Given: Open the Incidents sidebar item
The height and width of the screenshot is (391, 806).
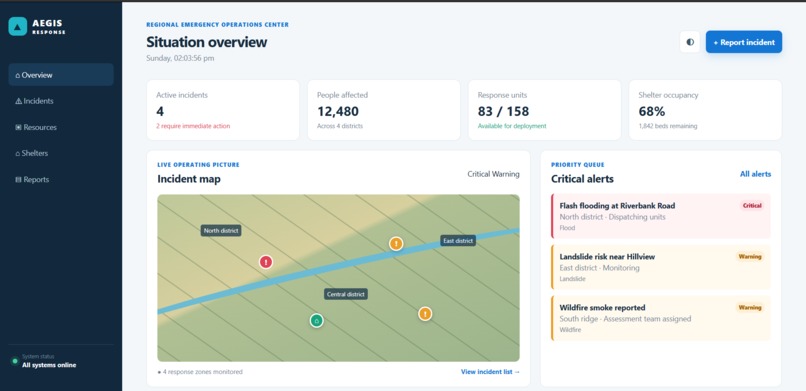Looking at the screenshot, I should coord(61,101).
